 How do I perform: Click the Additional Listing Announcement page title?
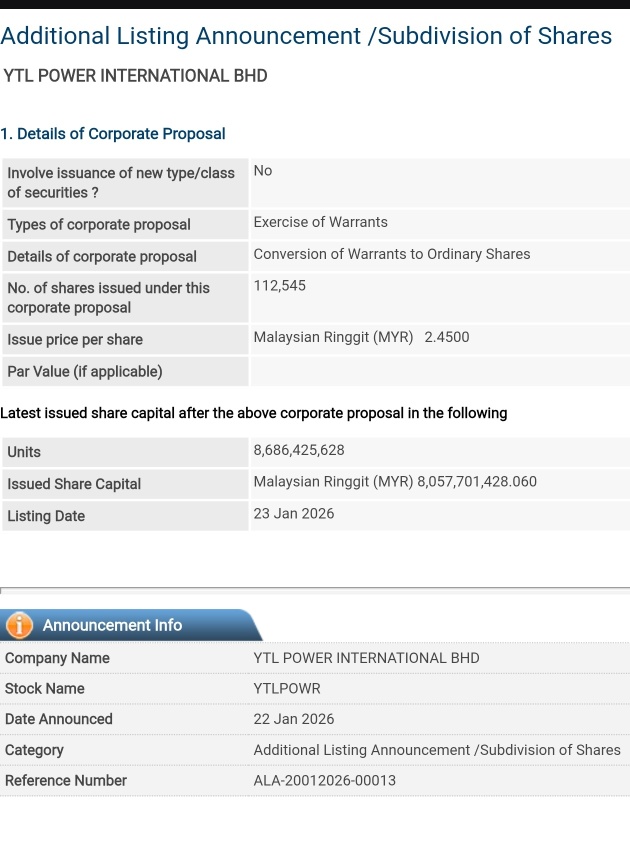(x=306, y=36)
